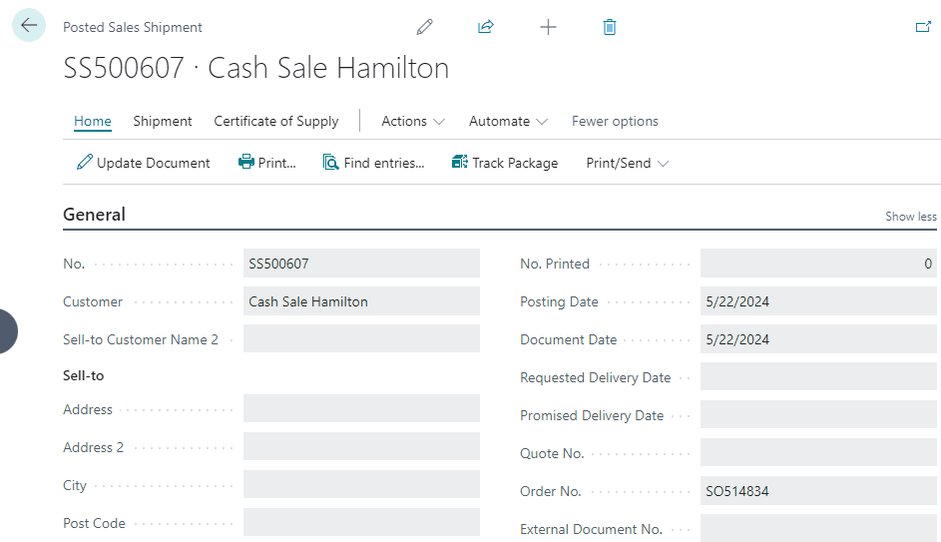
Task: Click the share icon in header
Action: (x=486, y=27)
